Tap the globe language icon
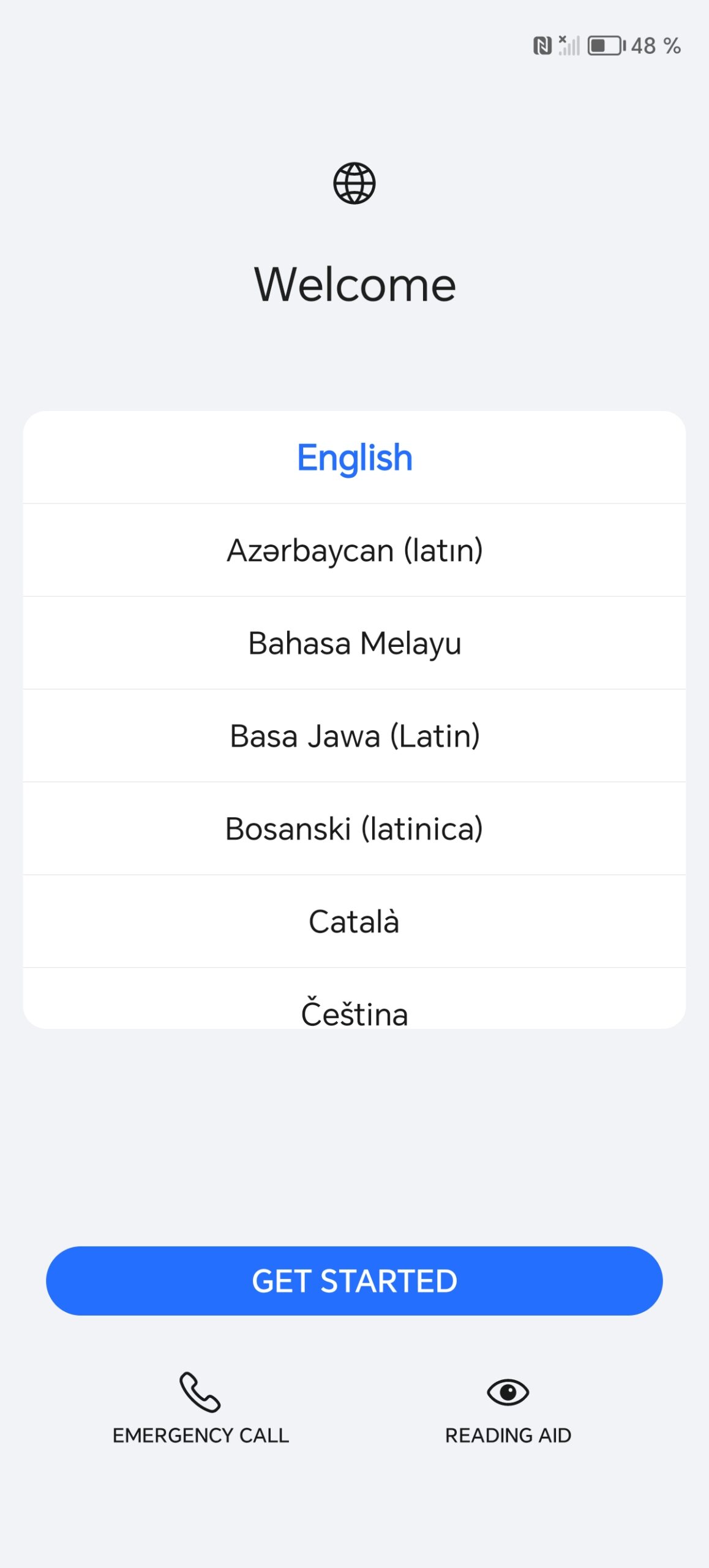Image resolution: width=709 pixels, height=1568 pixels. tap(354, 183)
